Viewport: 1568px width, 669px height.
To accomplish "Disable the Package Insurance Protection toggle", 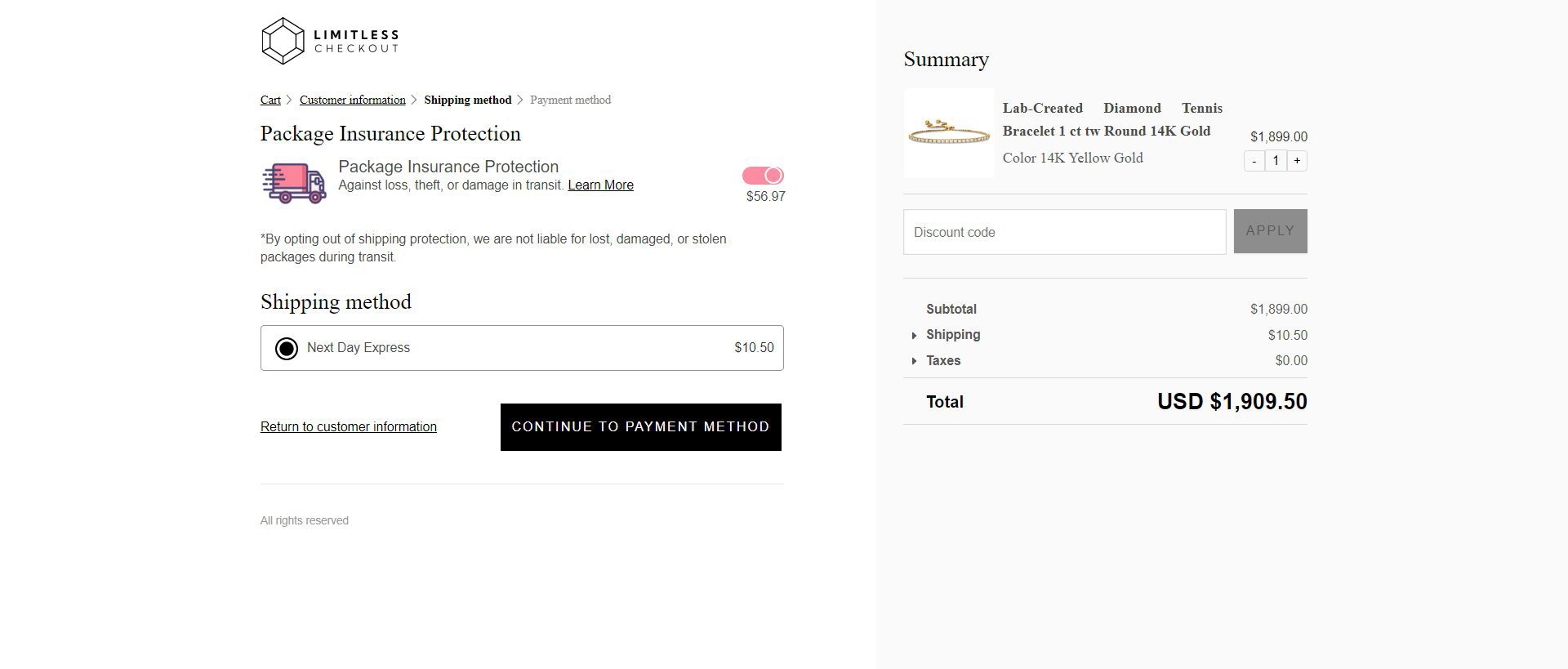I will [x=763, y=176].
